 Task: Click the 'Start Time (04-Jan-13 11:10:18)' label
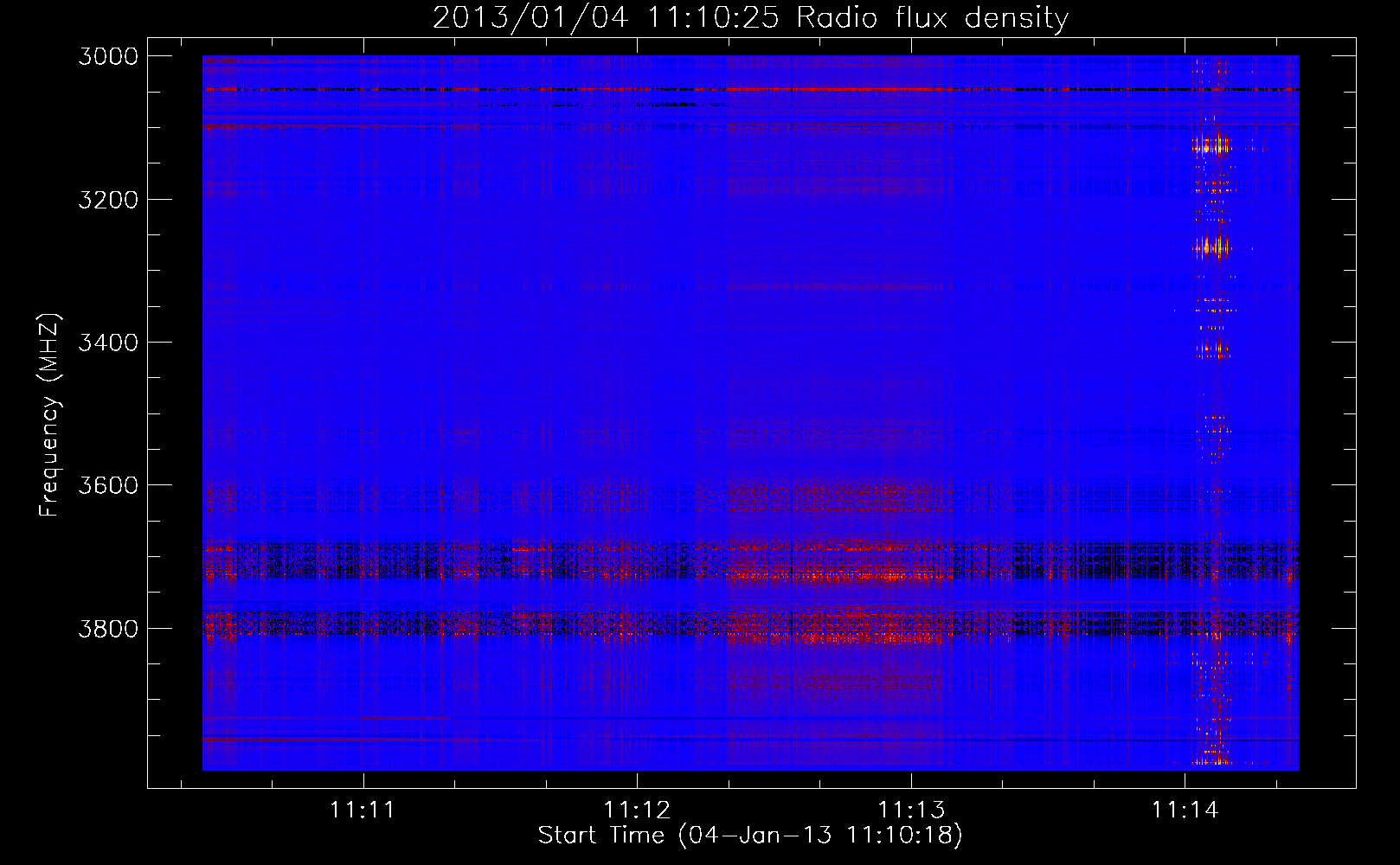click(750, 836)
